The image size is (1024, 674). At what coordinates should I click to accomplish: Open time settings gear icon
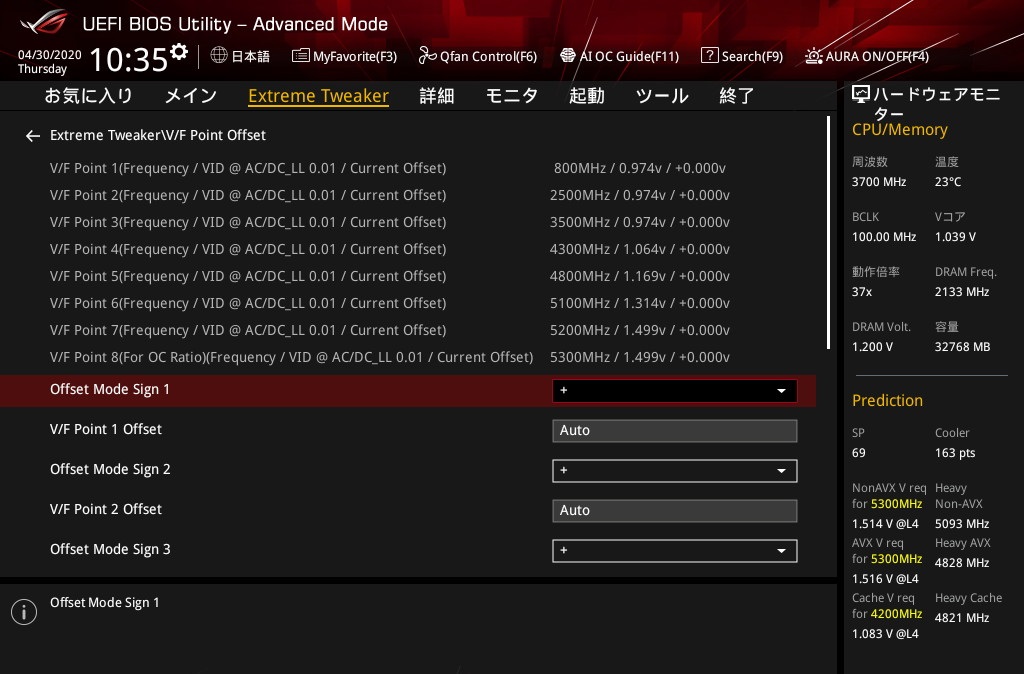179,52
